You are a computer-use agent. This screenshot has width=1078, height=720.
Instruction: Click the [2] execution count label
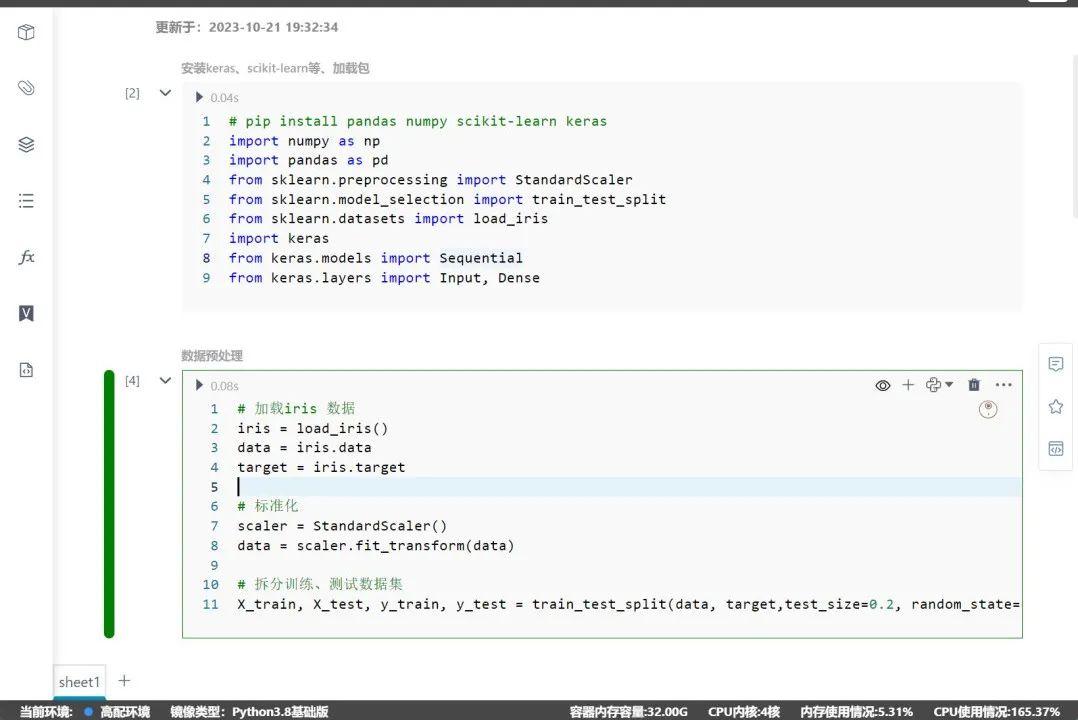click(132, 93)
